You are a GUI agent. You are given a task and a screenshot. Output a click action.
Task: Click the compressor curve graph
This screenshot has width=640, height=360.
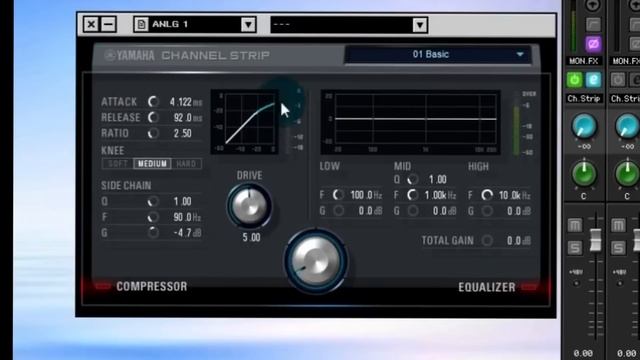244,122
